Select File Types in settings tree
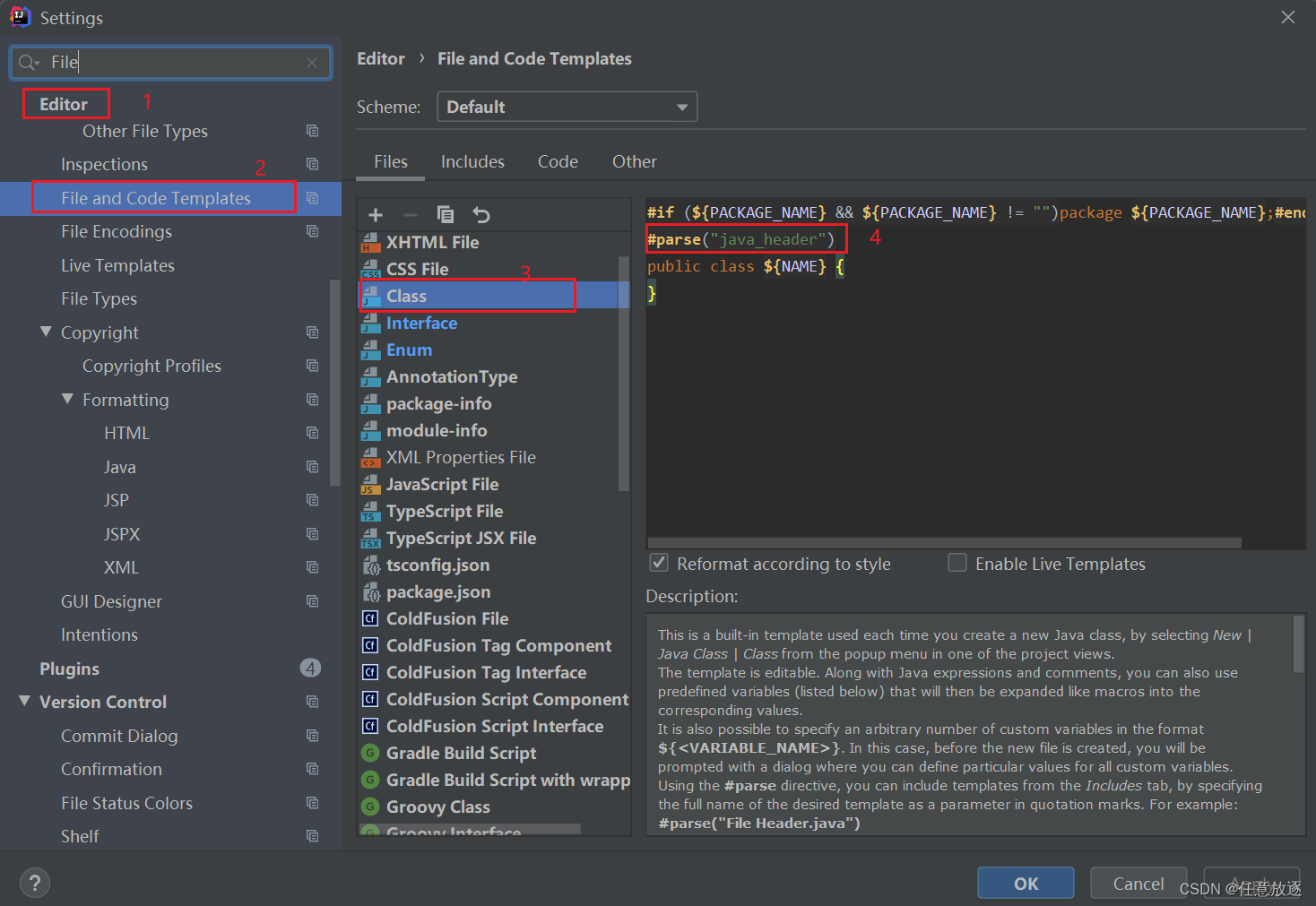1316x906 pixels. 99,298
